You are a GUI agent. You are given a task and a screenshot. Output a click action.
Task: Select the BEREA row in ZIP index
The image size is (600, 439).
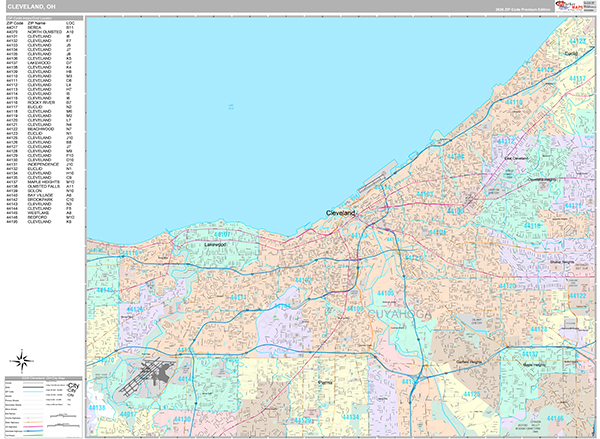pos(40,28)
